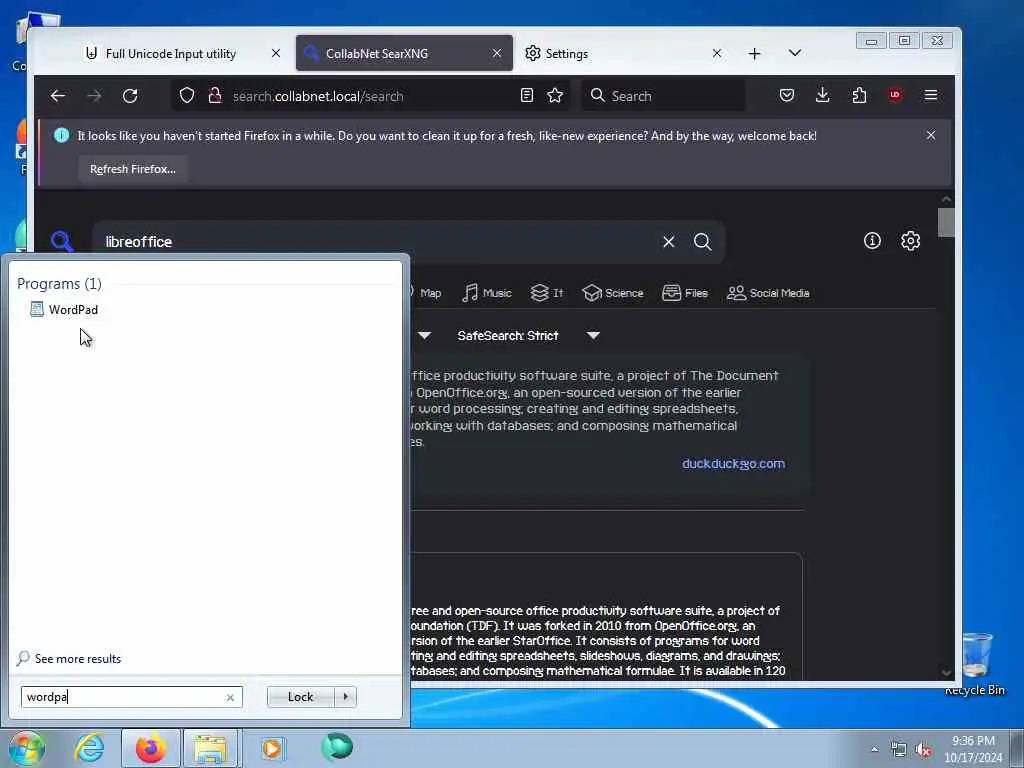Viewport: 1024px width, 768px height.
Task: Click the Firefox address bar URL
Action: (x=318, y=96)
